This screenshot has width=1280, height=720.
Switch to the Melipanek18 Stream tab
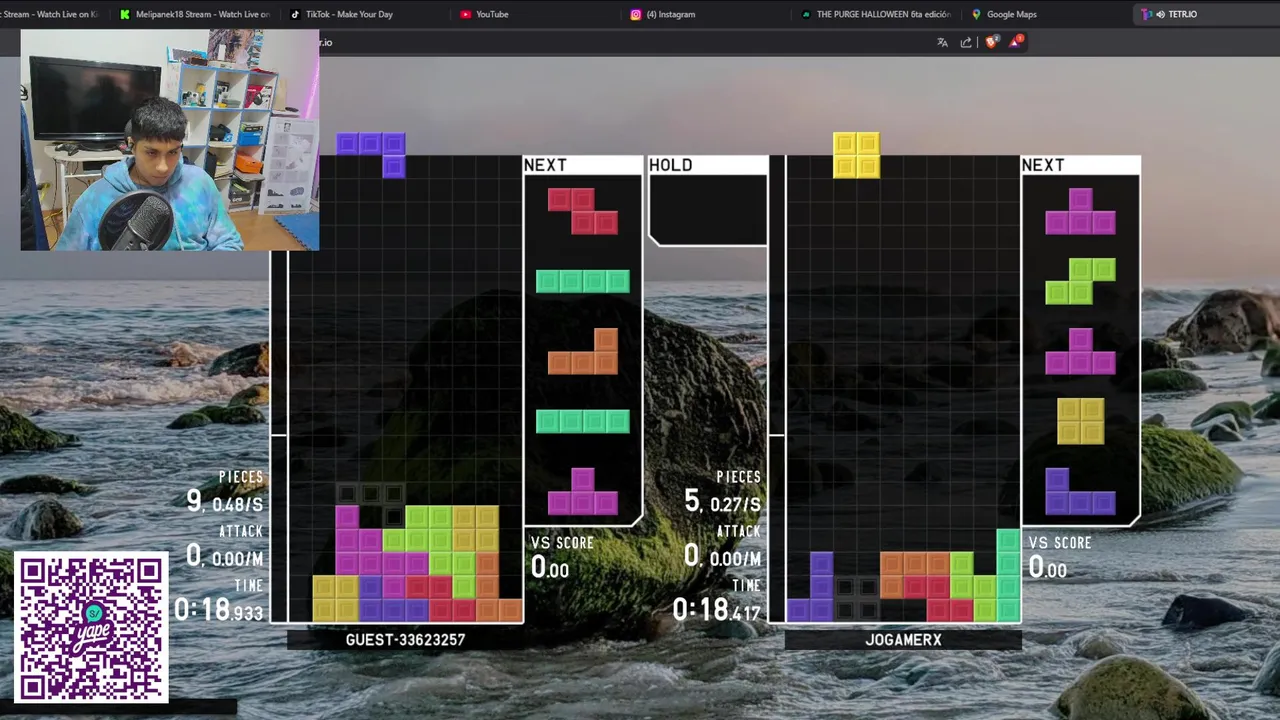[x=195, y=14]
